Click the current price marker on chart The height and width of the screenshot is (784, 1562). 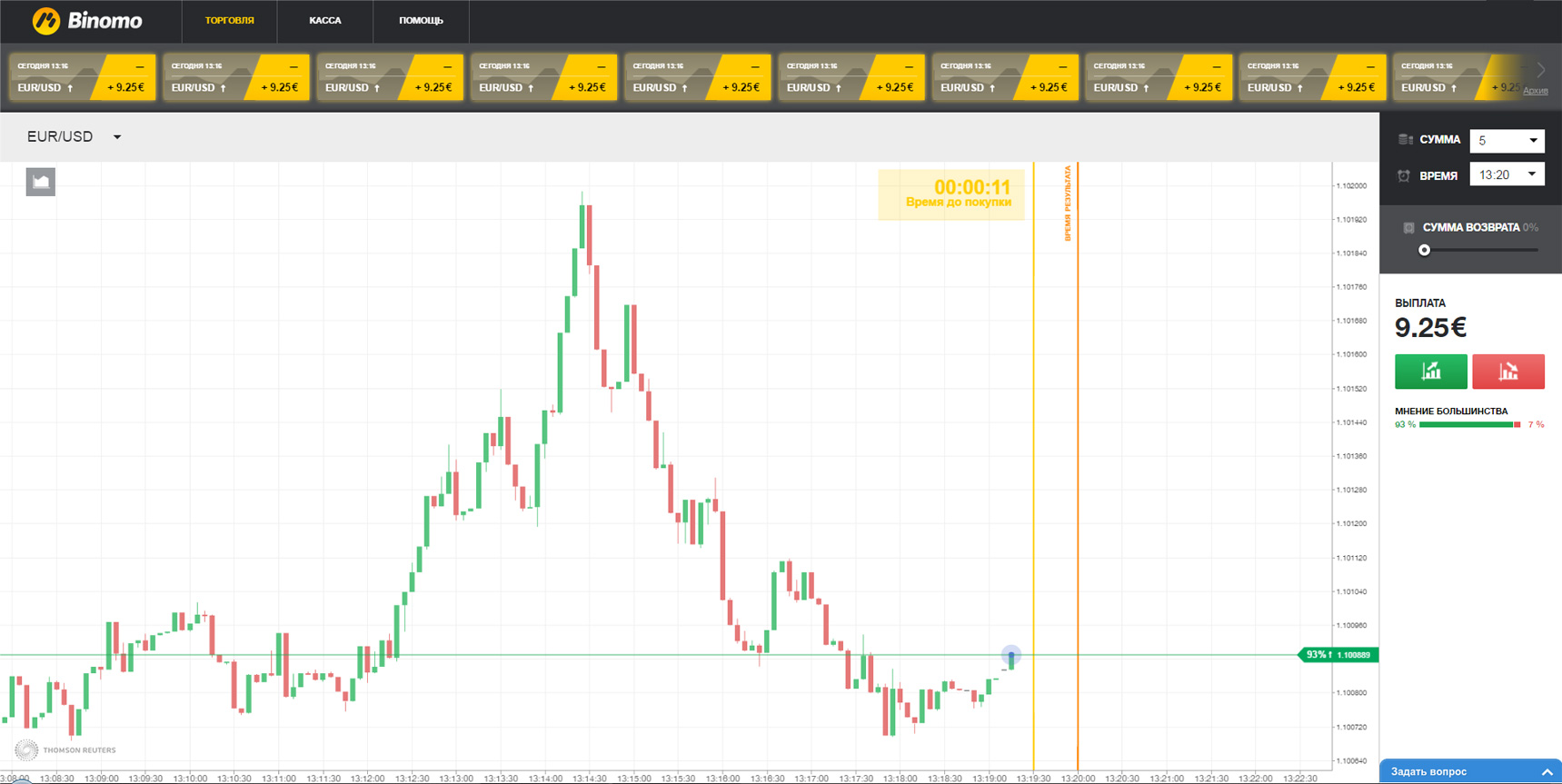point(1010,655)
